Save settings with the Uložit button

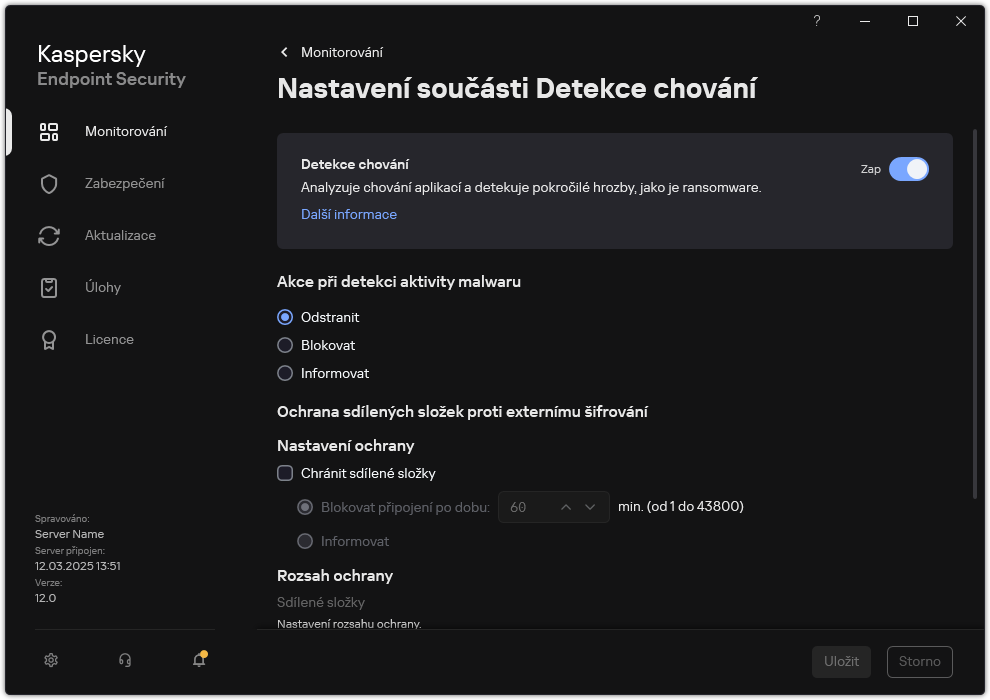pyautogui.click(x=841, y=661)
